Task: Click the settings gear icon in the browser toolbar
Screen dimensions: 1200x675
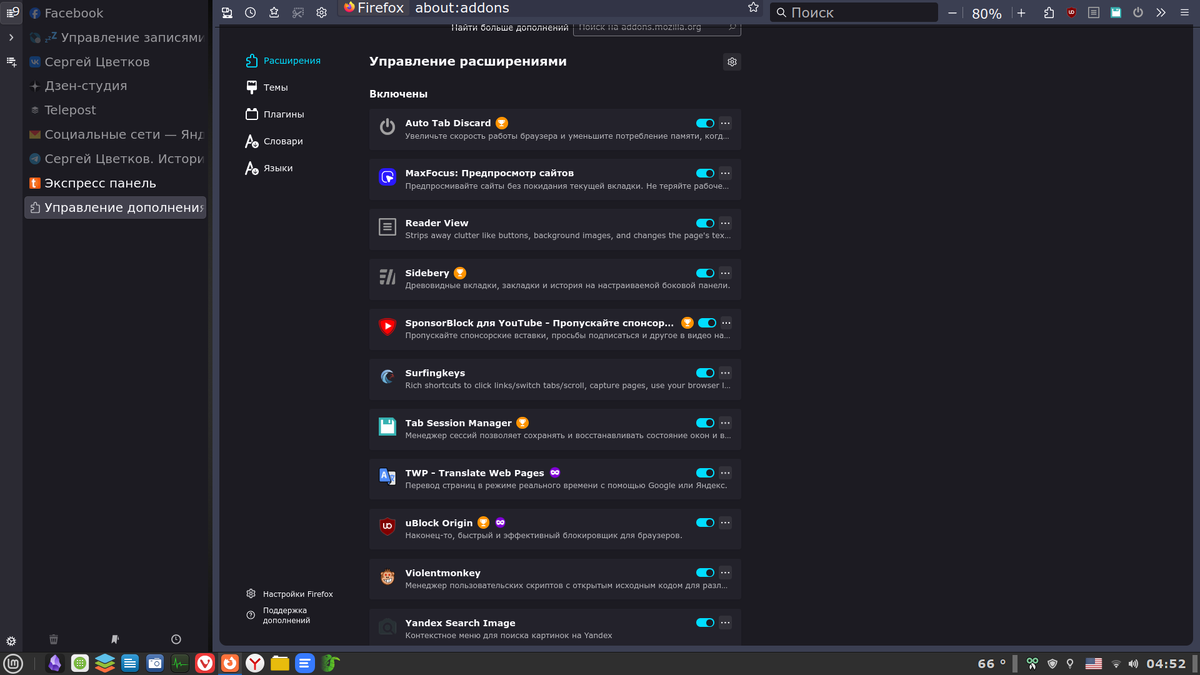Action: (x=321, y=13)
